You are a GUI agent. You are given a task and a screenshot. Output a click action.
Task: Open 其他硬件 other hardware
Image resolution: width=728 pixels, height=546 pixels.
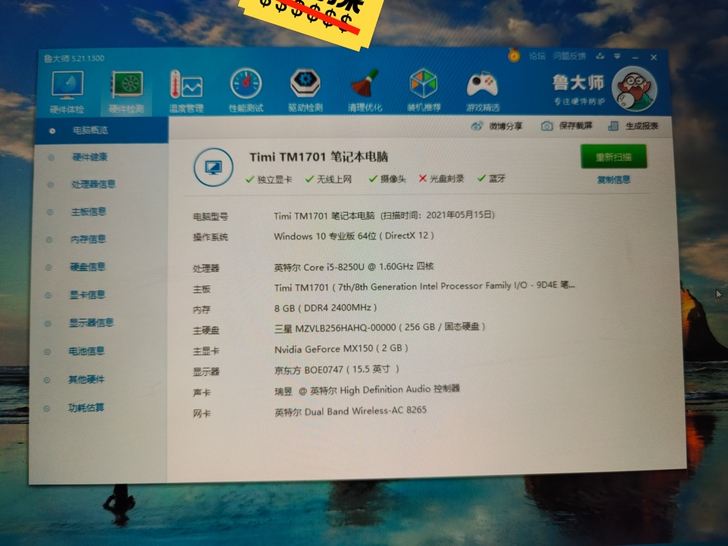[86, 380]
